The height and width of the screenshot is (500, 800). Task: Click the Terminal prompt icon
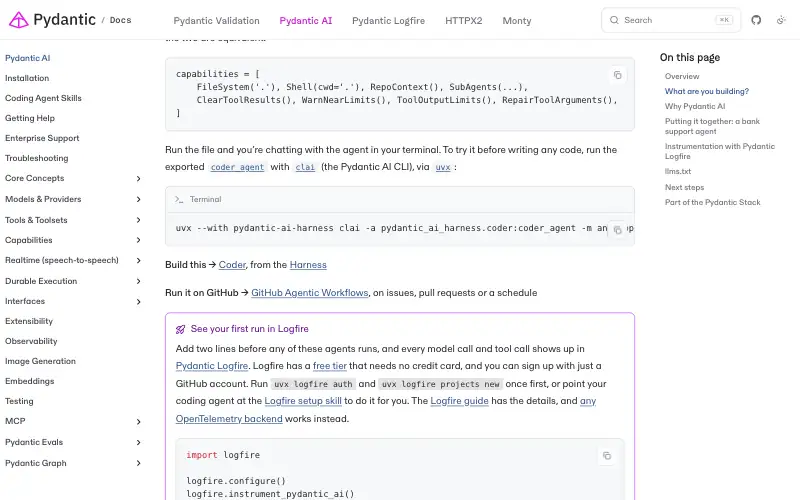tap(179, 199)
